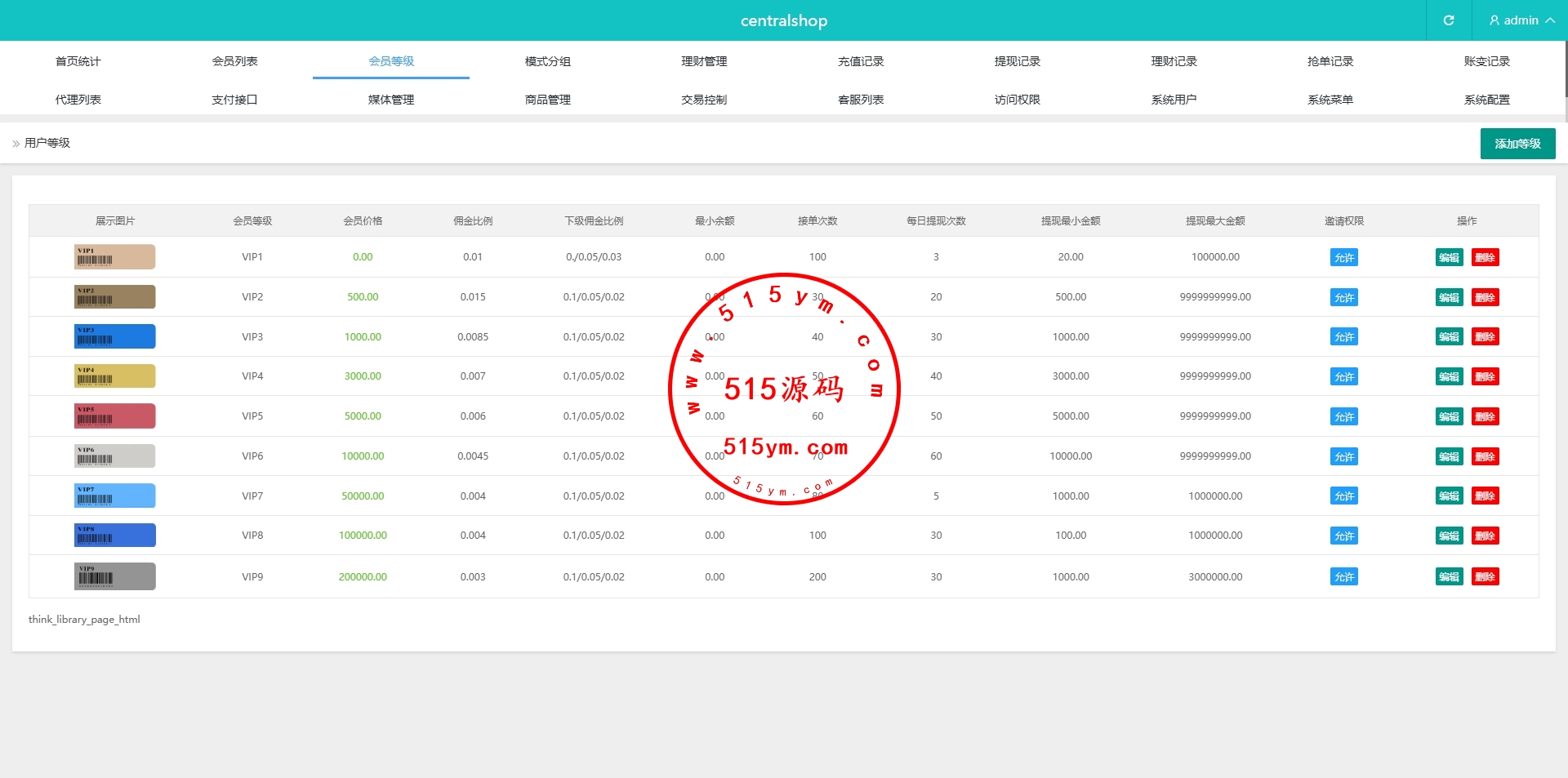This screenshot has width=1568, height=778.
Task: Select the 充值记录 tab
Action: (861, 61)
